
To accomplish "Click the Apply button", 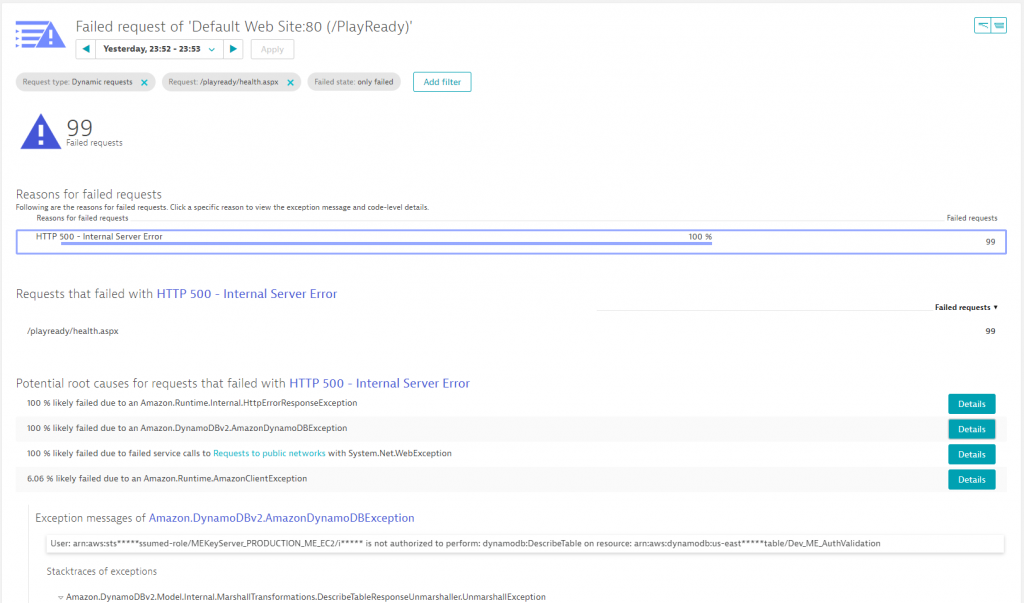I will (272, 50).
